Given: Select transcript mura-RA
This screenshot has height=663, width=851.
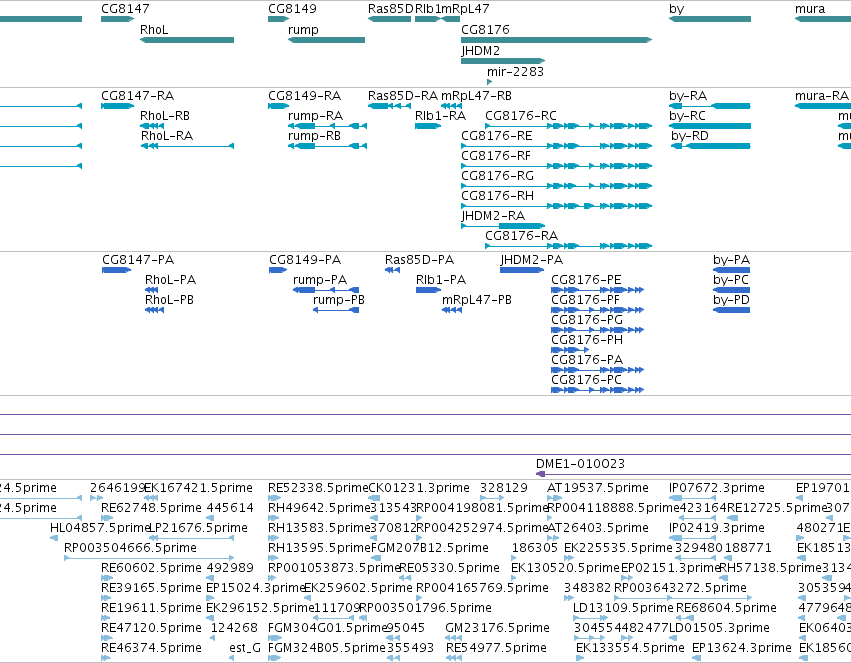Looking at the screenshot, I should point(823,106).
